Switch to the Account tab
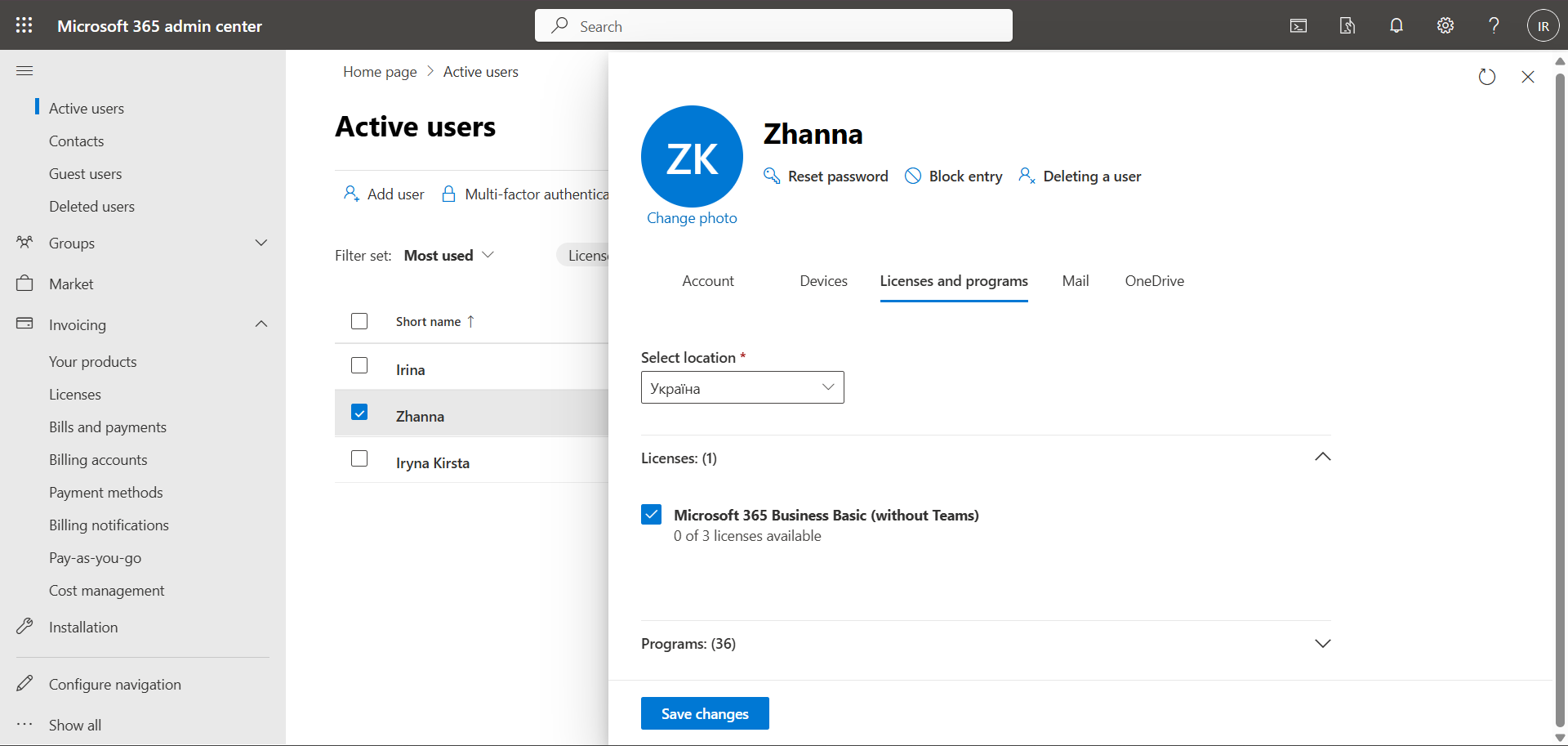 tap(708, 281)
